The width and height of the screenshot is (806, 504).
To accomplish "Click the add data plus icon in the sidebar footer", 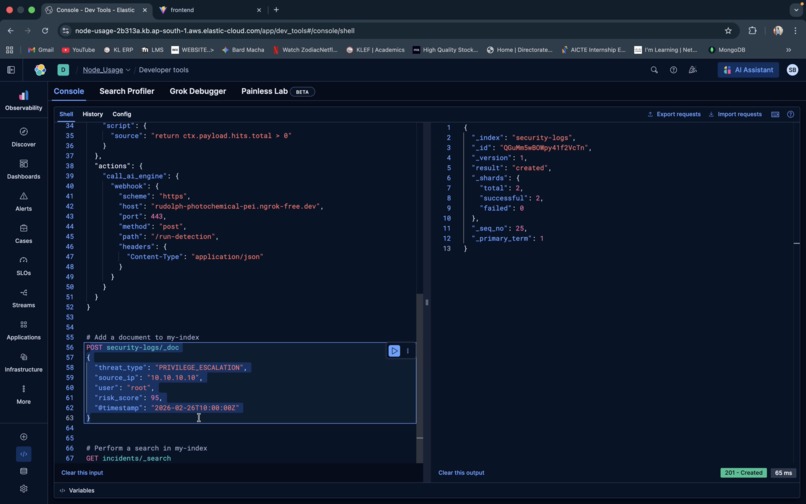I will coord(24,437).
